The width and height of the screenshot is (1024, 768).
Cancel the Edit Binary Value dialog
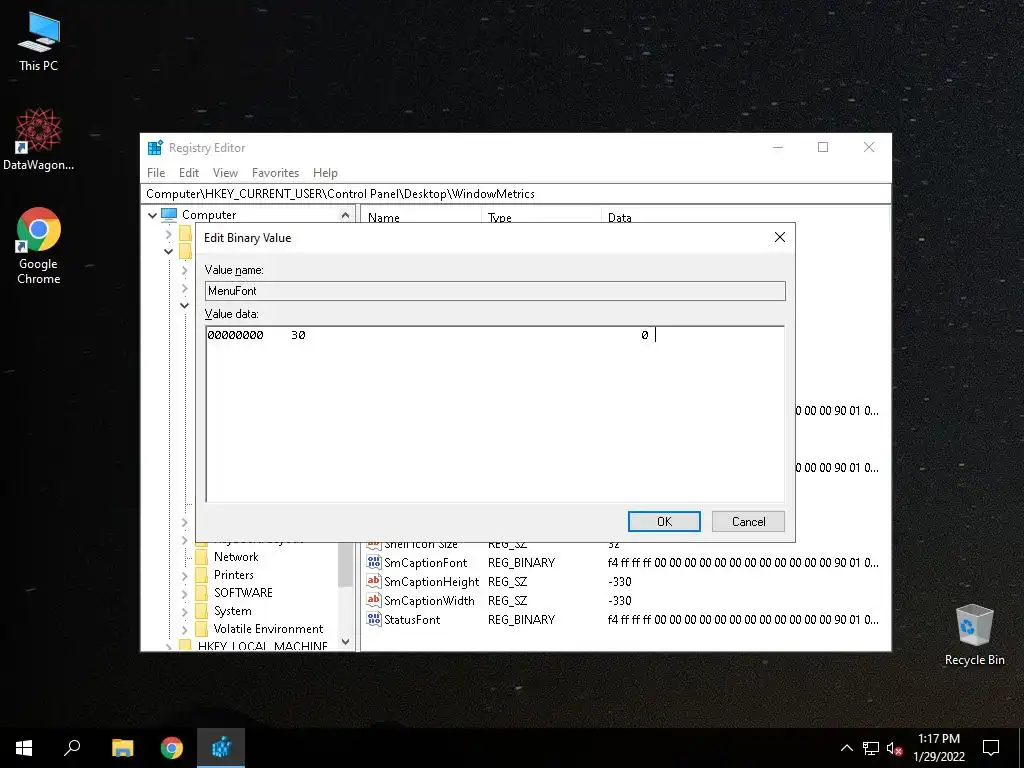pos(748,521)
